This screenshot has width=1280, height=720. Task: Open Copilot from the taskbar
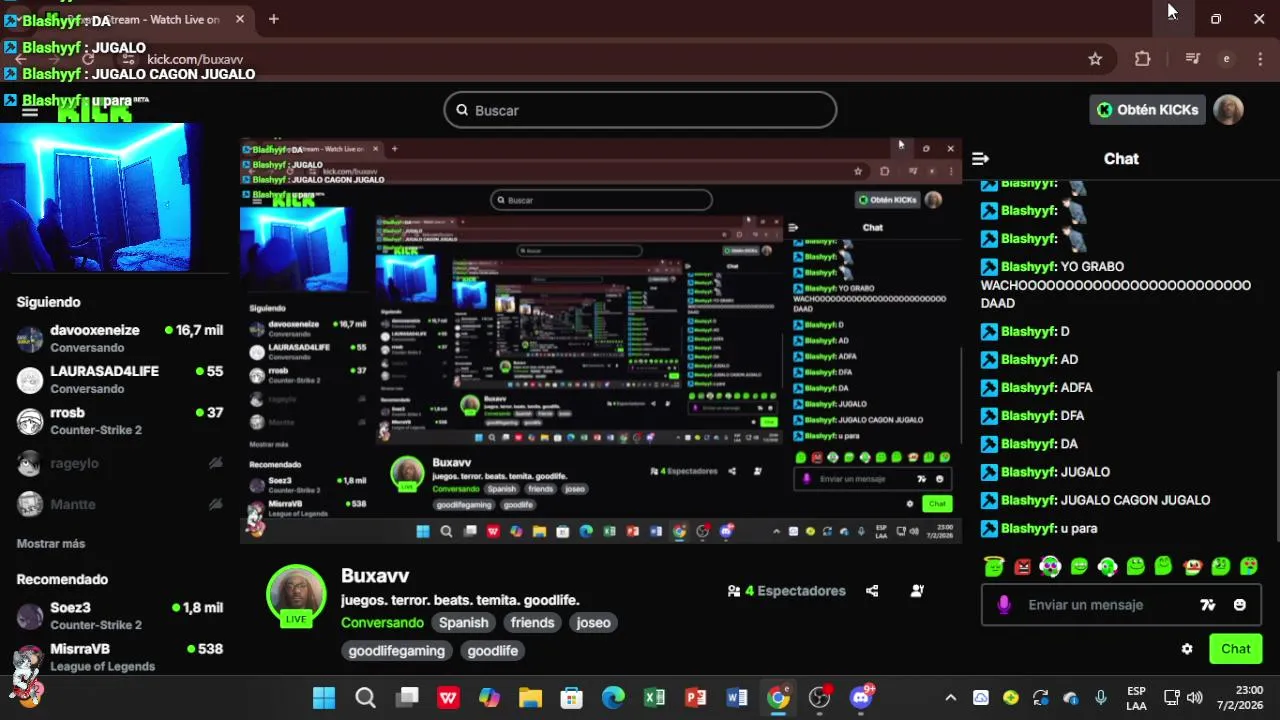coord(489,698)
